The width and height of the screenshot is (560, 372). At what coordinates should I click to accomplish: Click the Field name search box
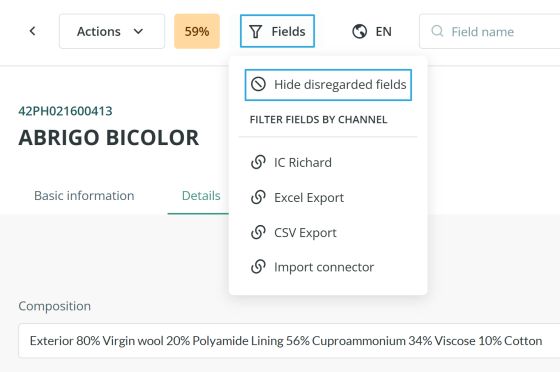pyautogui.click(x=490, y=31)
